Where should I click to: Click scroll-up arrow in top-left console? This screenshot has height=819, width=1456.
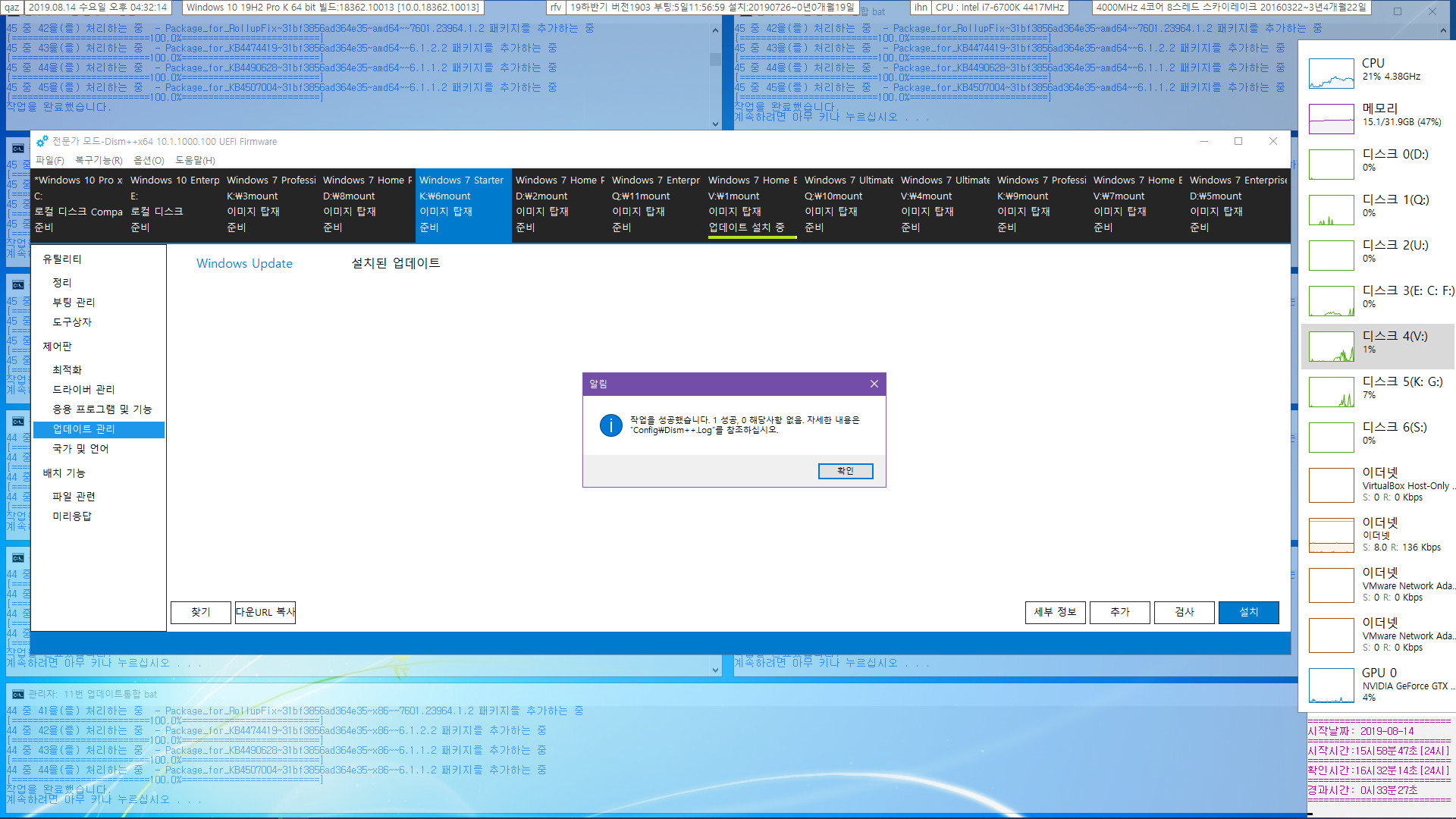715,31
